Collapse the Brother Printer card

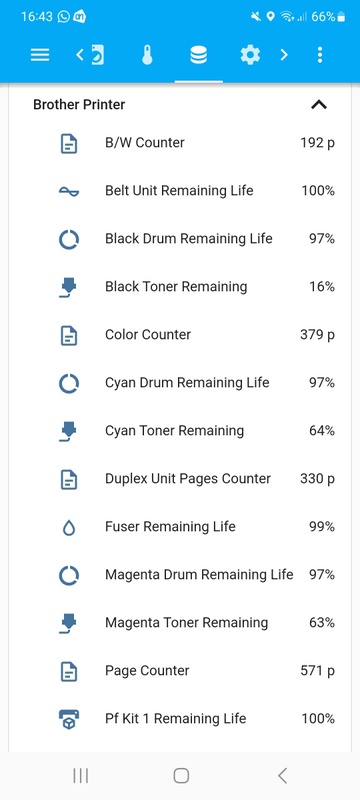click(319, 105)
